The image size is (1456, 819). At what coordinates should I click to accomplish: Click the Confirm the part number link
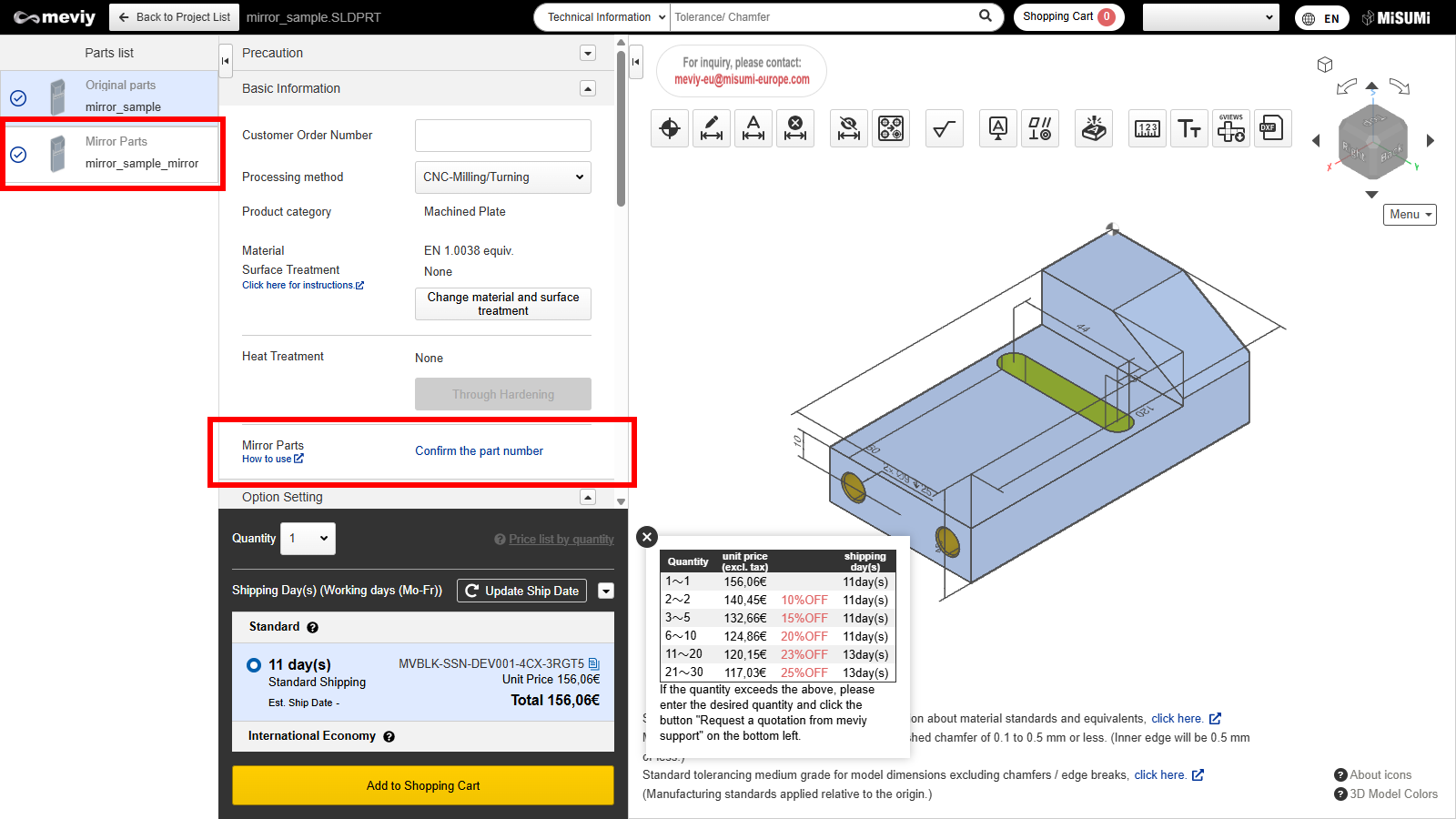click(x=479, y=451)
